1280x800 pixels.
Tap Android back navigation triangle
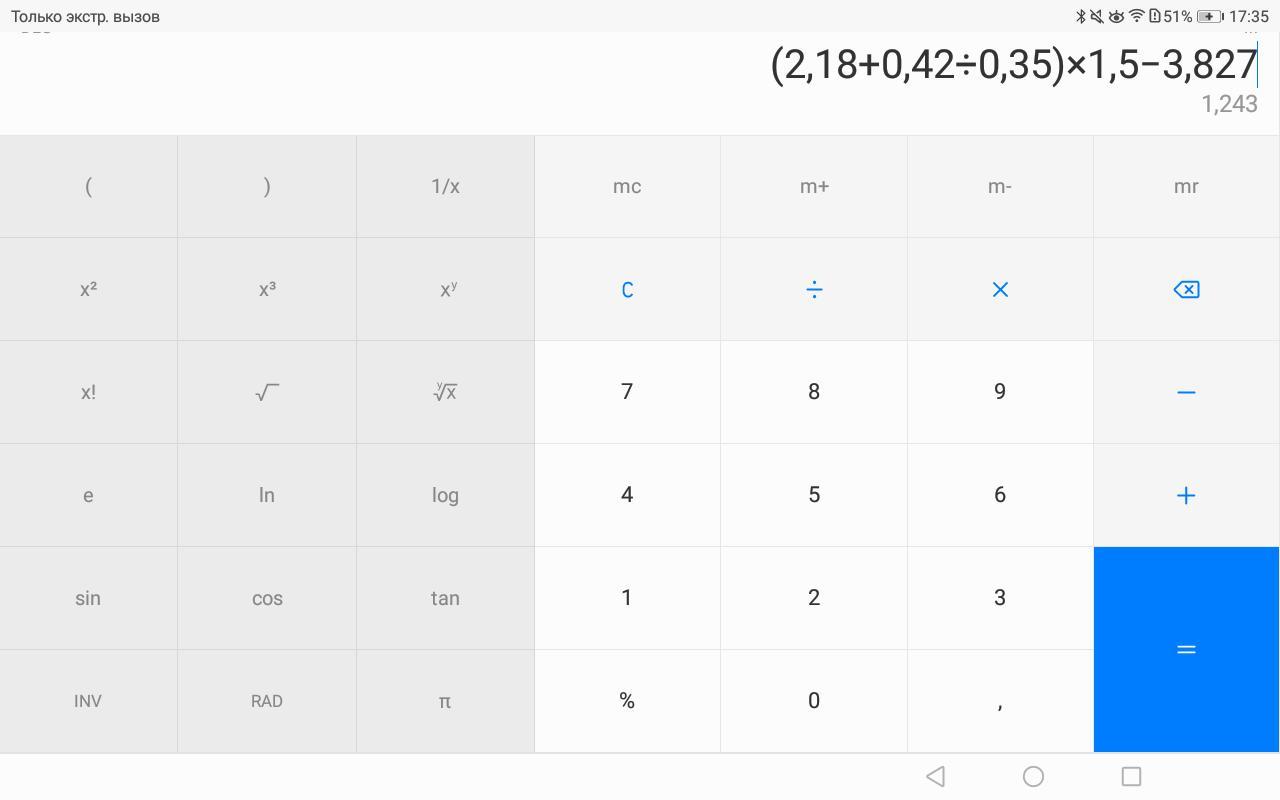[x=936, y=776]
